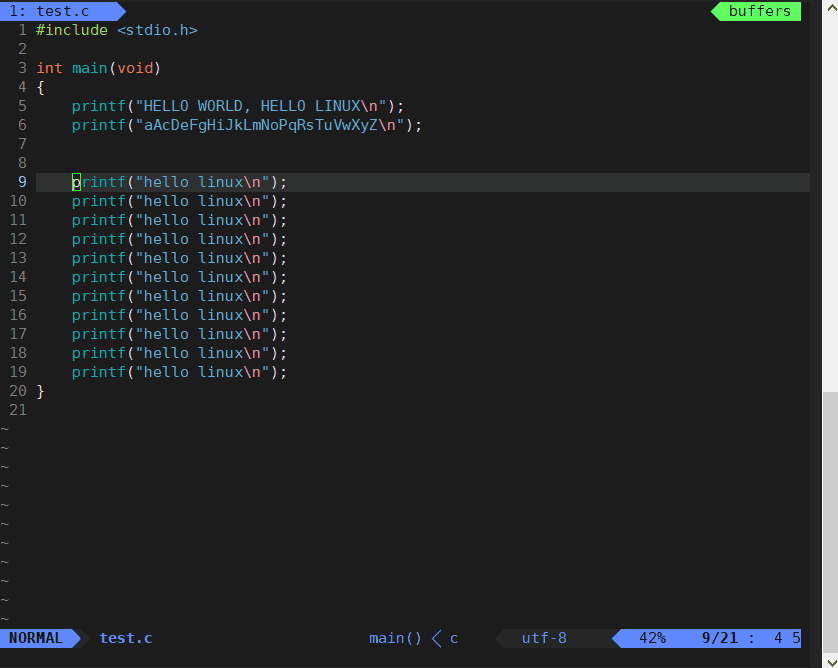Viewport: 838px width, 668px height.
Task: Click line number 2
Action: pyautogui.click(x=22, y=49)
